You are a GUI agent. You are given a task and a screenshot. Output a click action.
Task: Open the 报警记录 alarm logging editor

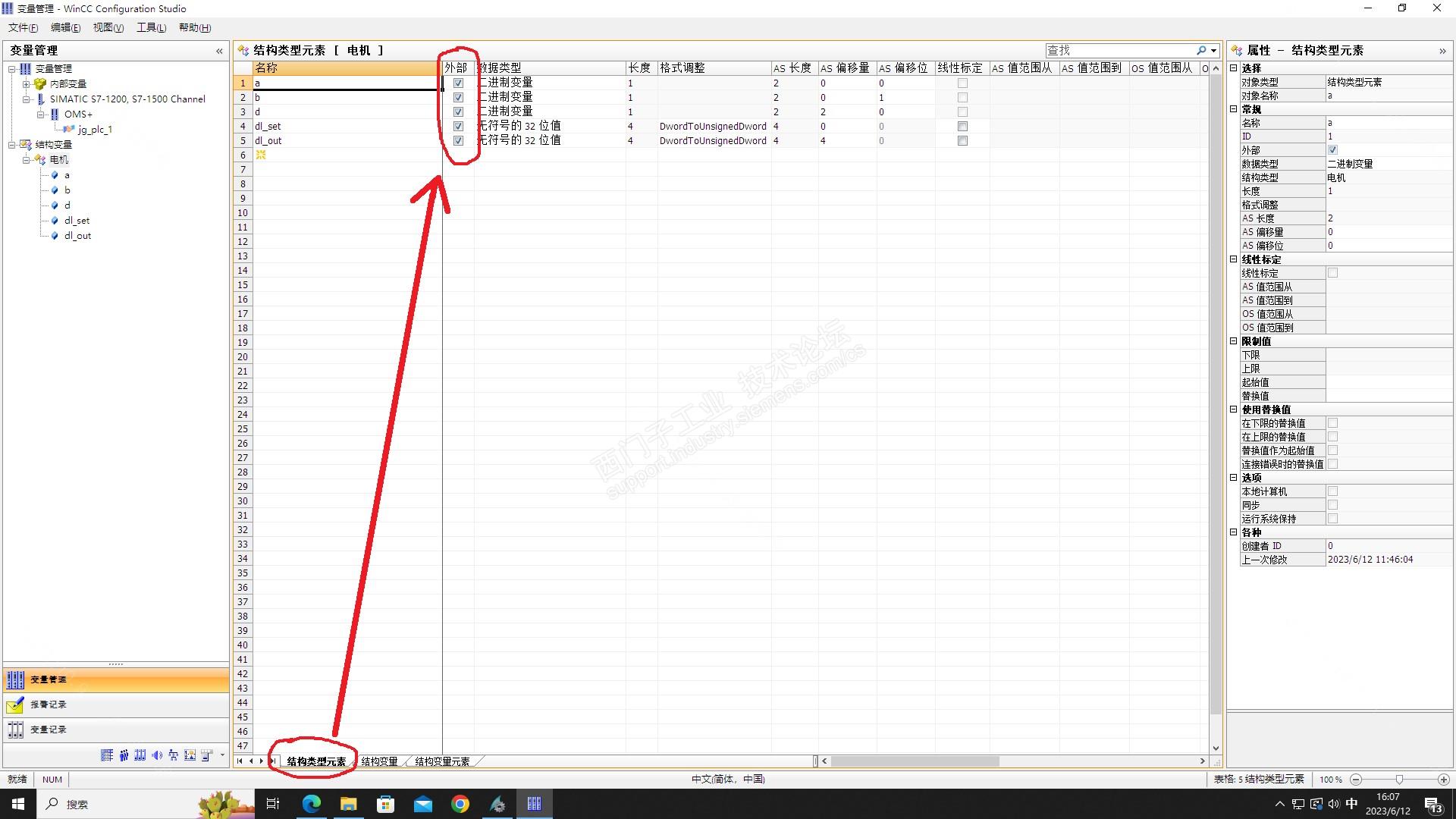48,704
